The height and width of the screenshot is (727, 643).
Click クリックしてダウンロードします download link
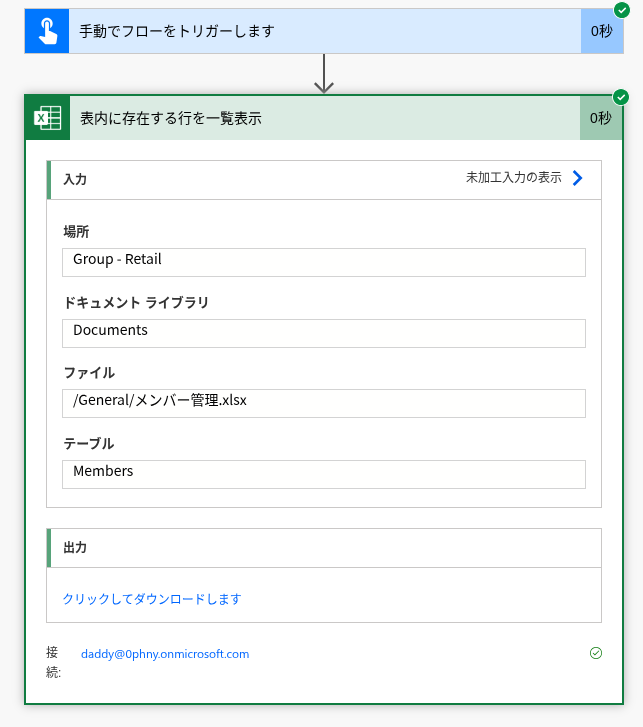(152, 599)
